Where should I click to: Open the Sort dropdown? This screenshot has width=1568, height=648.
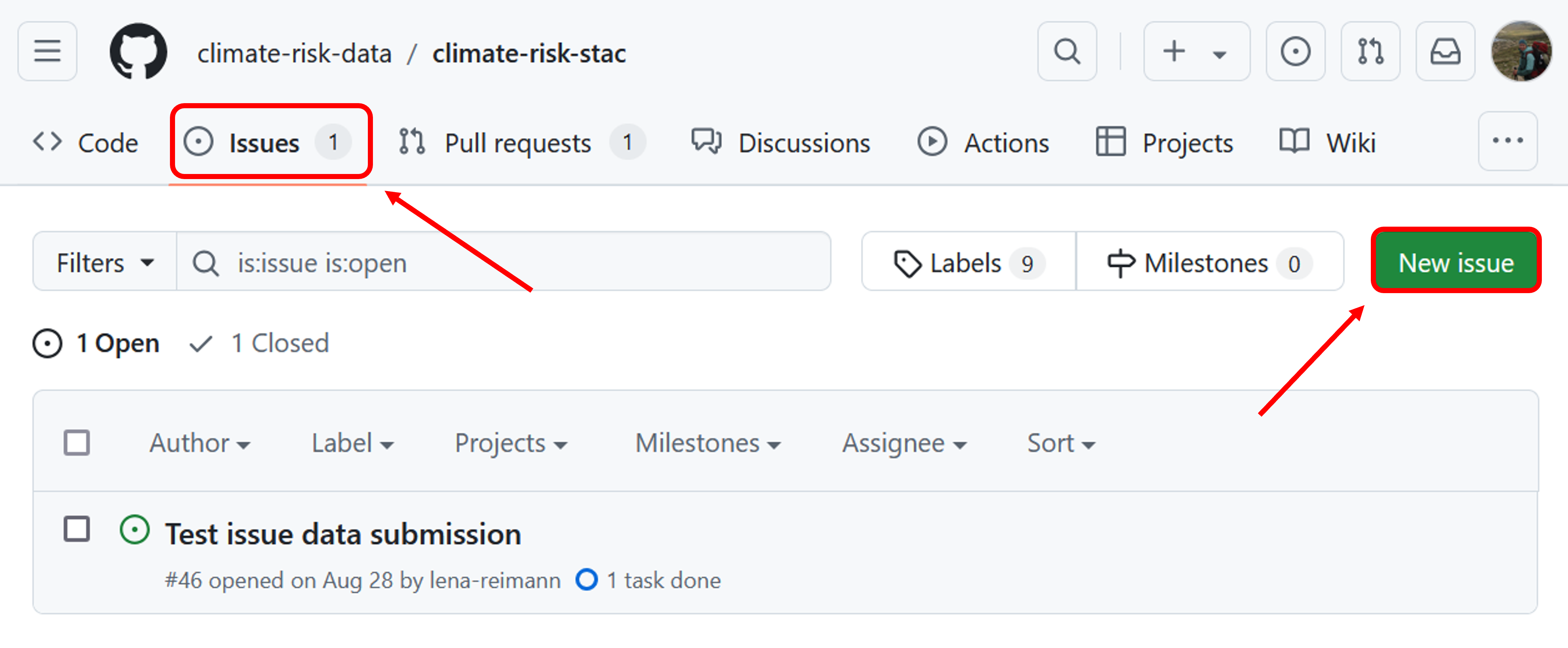click(1061, 444)
